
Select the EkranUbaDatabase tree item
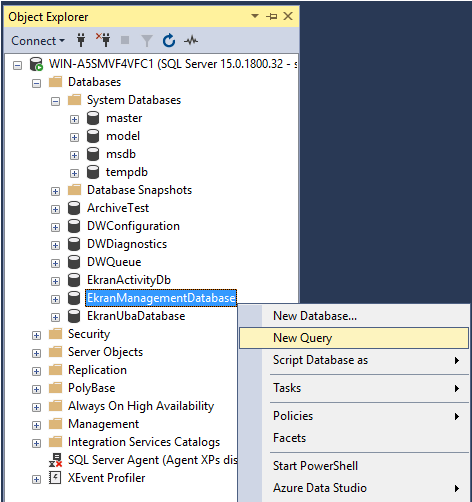click(136, 316)
